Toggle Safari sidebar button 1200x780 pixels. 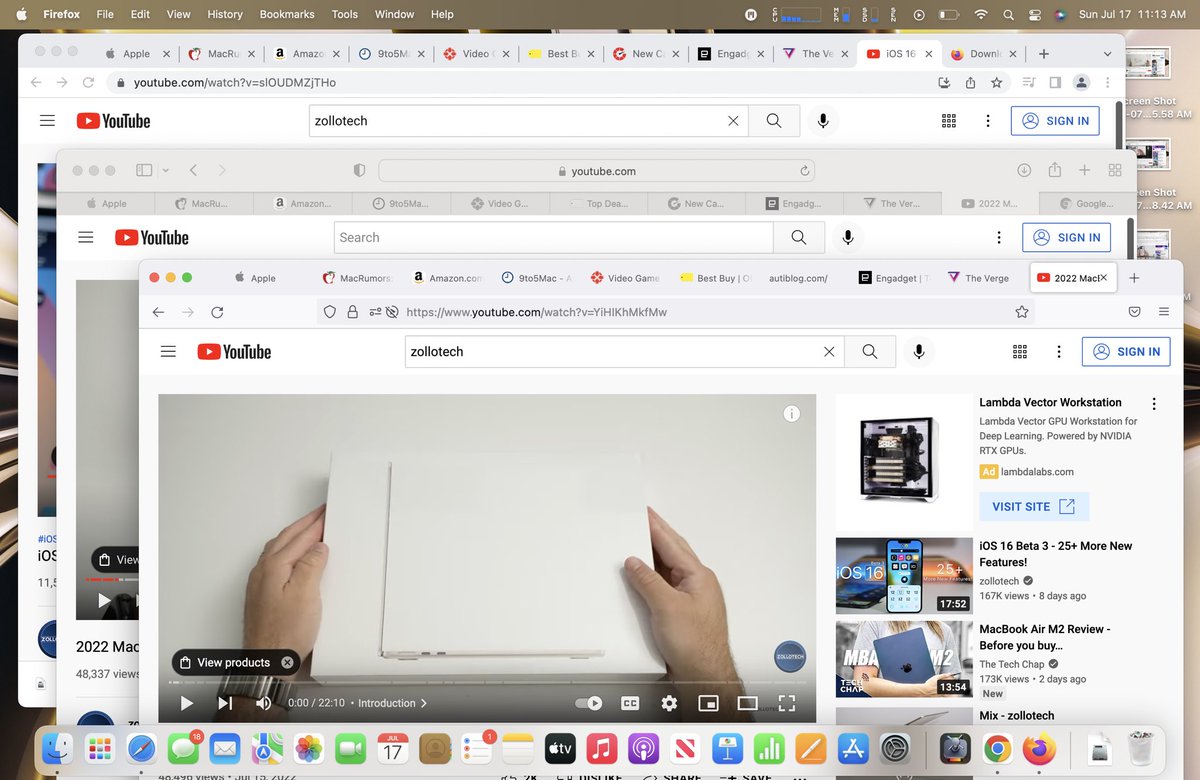144,171
